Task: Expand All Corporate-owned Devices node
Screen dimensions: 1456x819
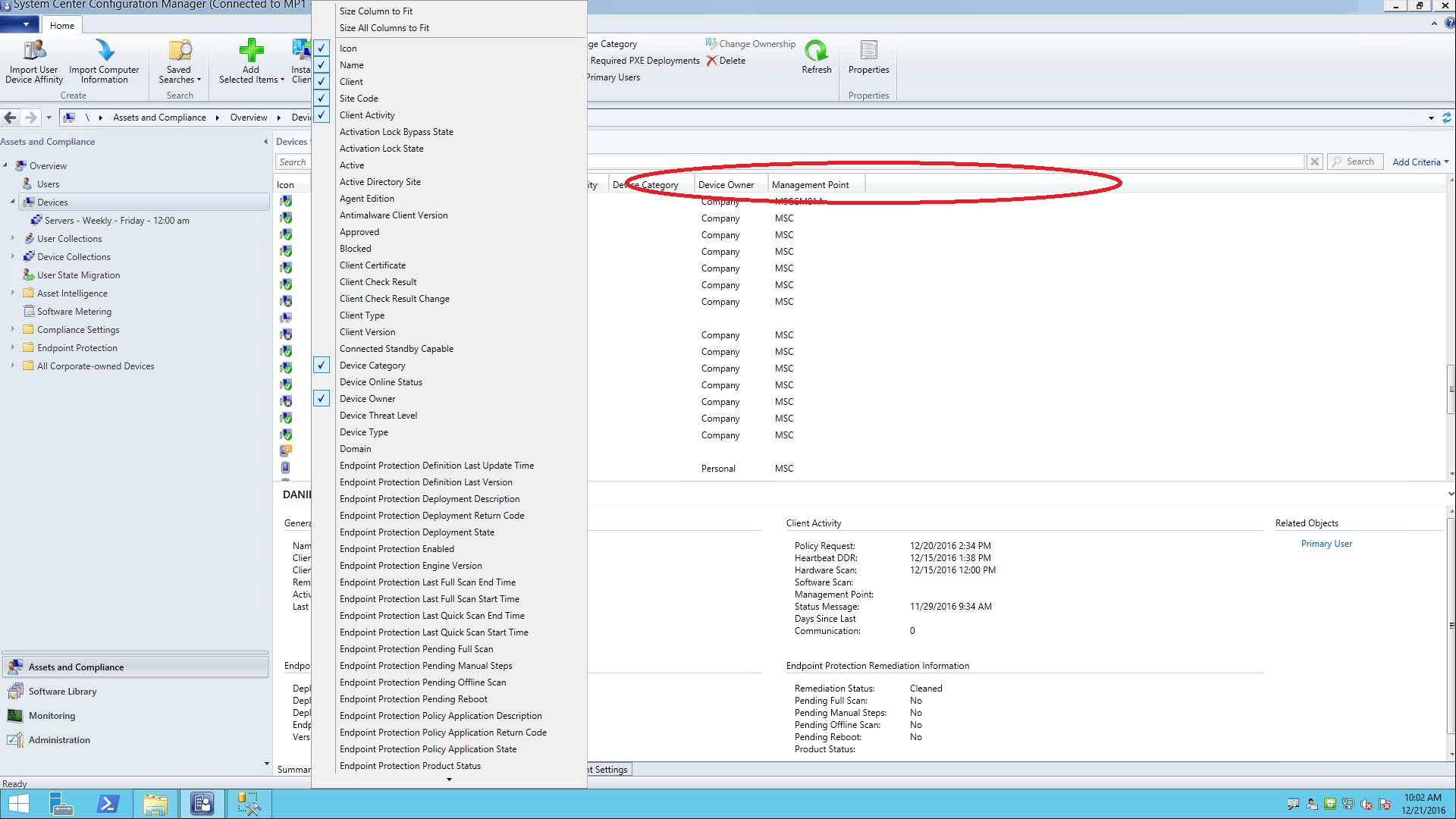Action: tap(13, 366)
